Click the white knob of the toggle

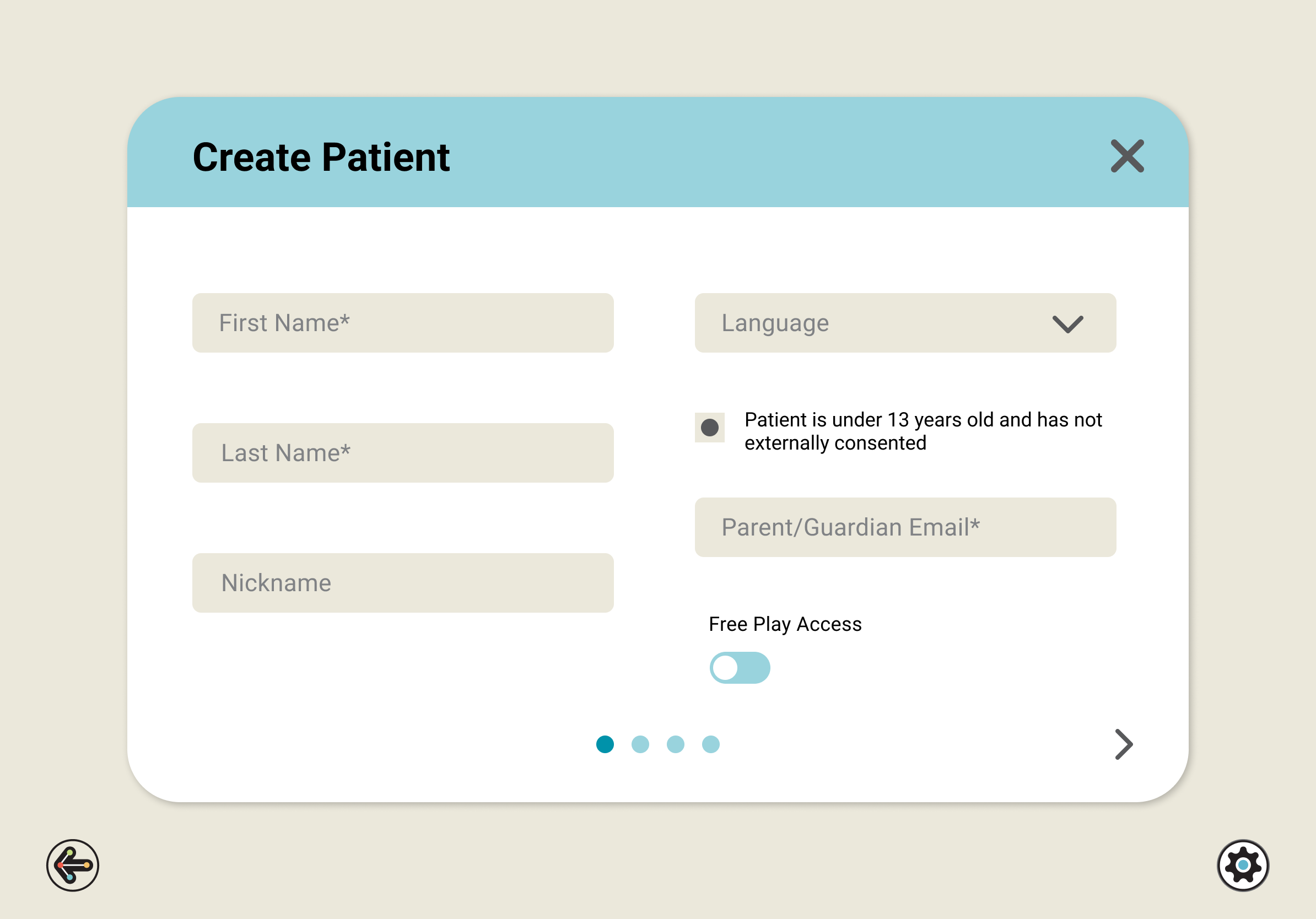(726, 667)
